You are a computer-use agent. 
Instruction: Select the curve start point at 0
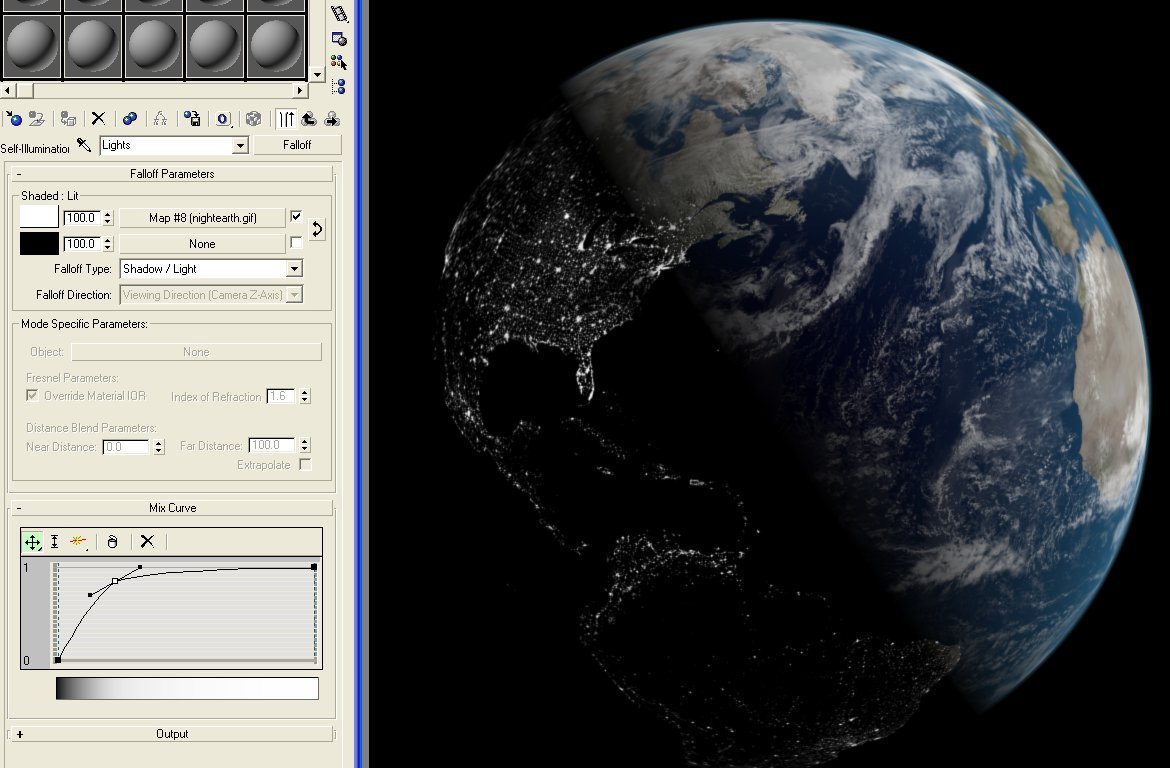point(58,660)
